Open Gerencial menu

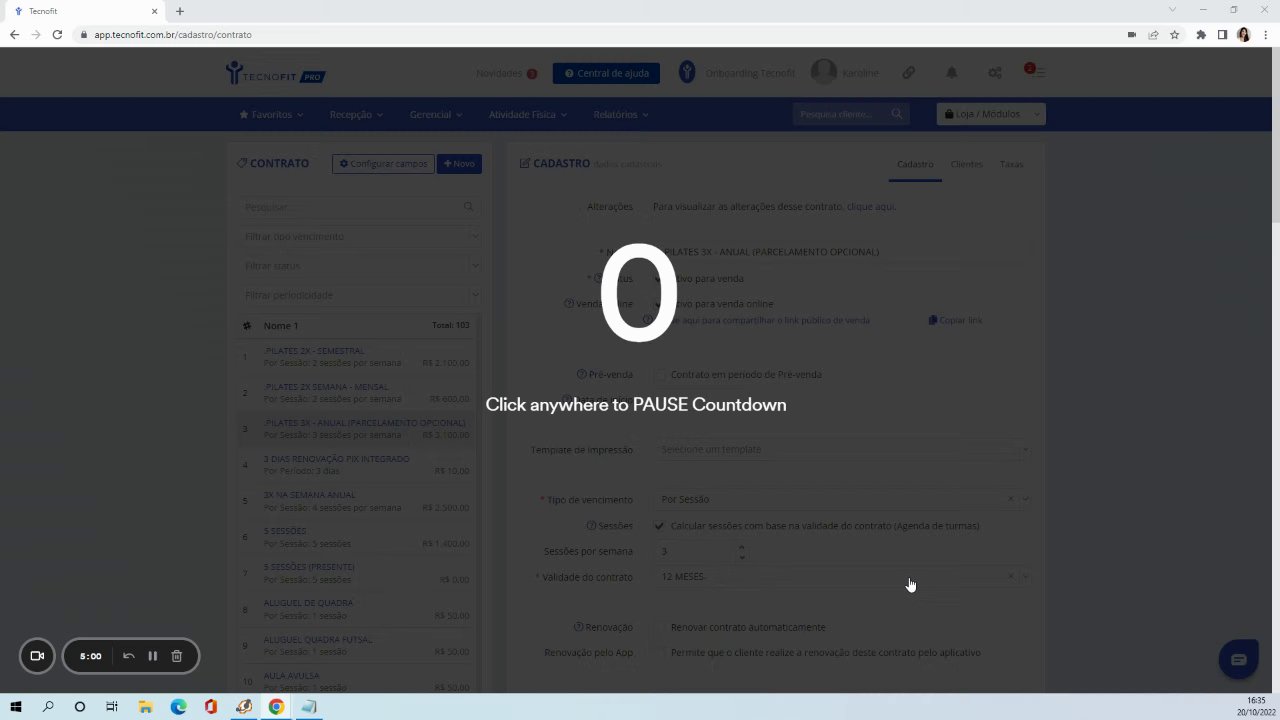tap(436, 115)
